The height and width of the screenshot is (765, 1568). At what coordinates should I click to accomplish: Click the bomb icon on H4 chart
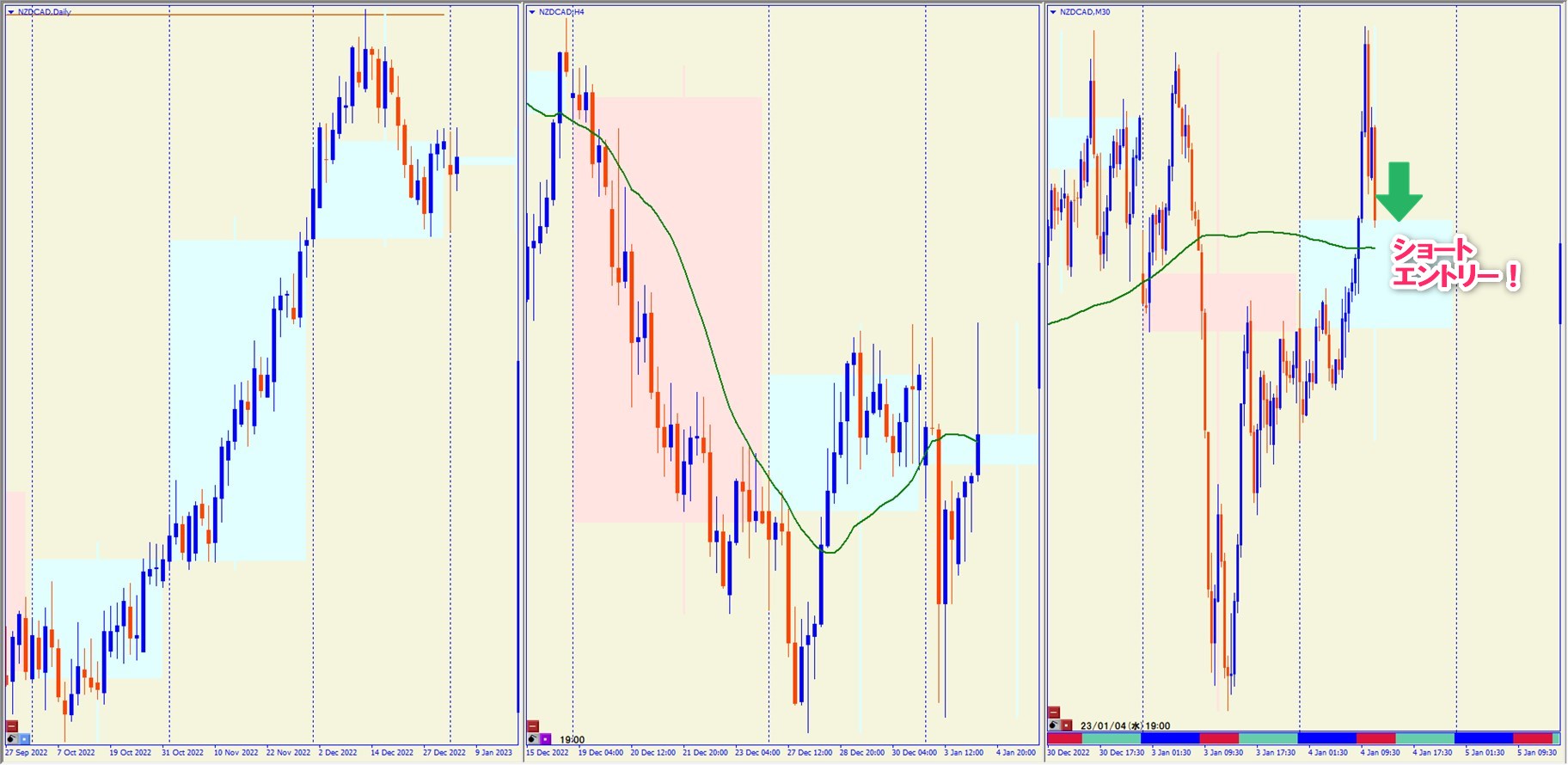533,738
